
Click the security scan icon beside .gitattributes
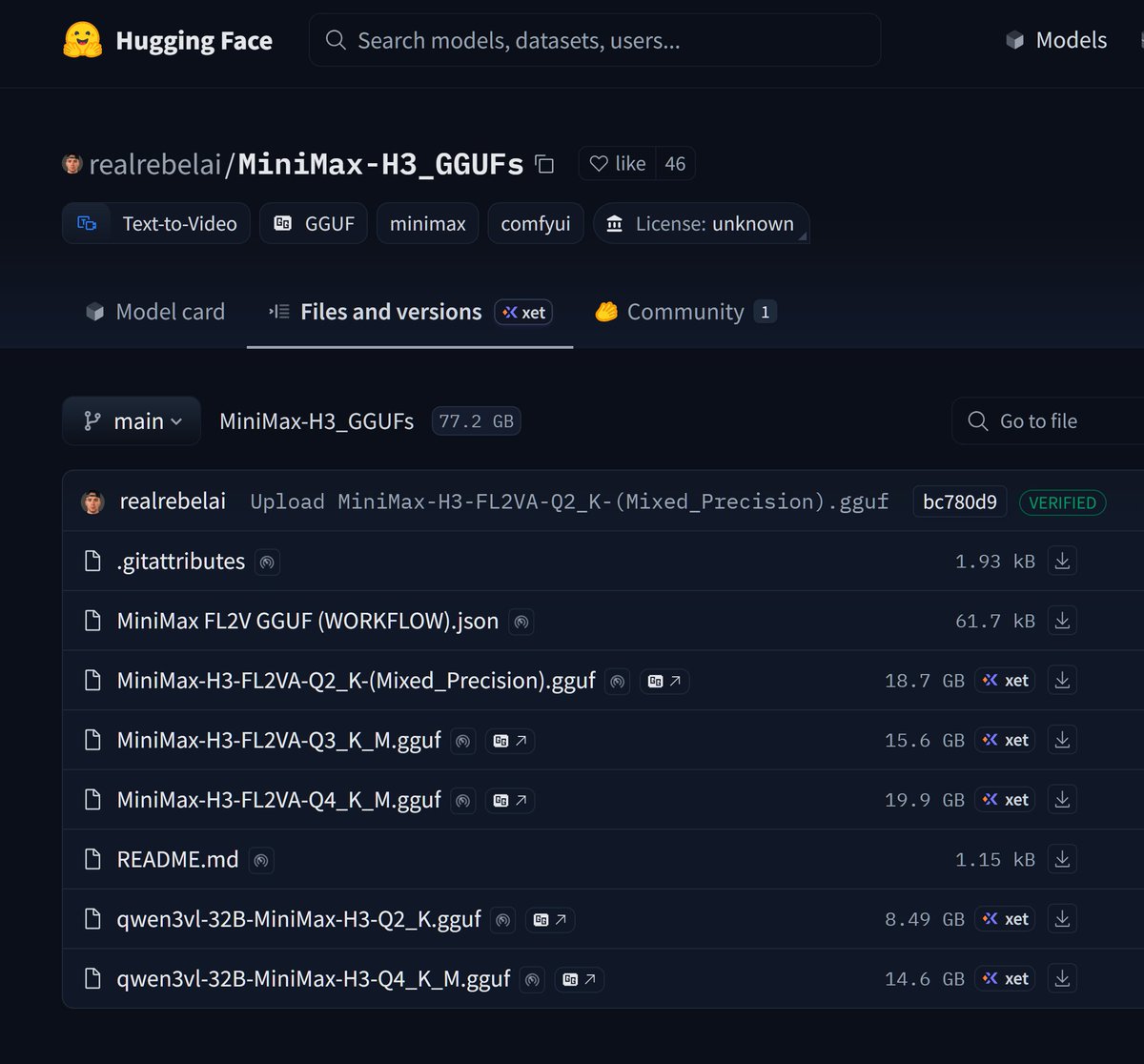[267, 562]
